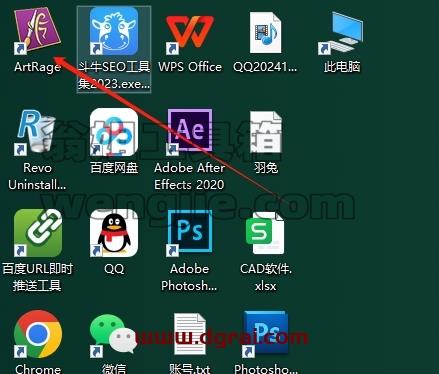Select the CAD软件.xlsx spreadsheet file
The height and width of the screenshot is (374, 439).
click(266, 233)
